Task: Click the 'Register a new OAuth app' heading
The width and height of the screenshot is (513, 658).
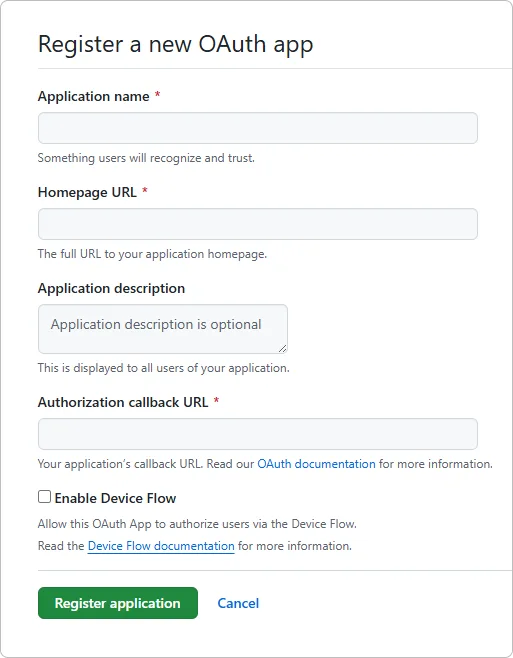Action: [x=175, y=44]
